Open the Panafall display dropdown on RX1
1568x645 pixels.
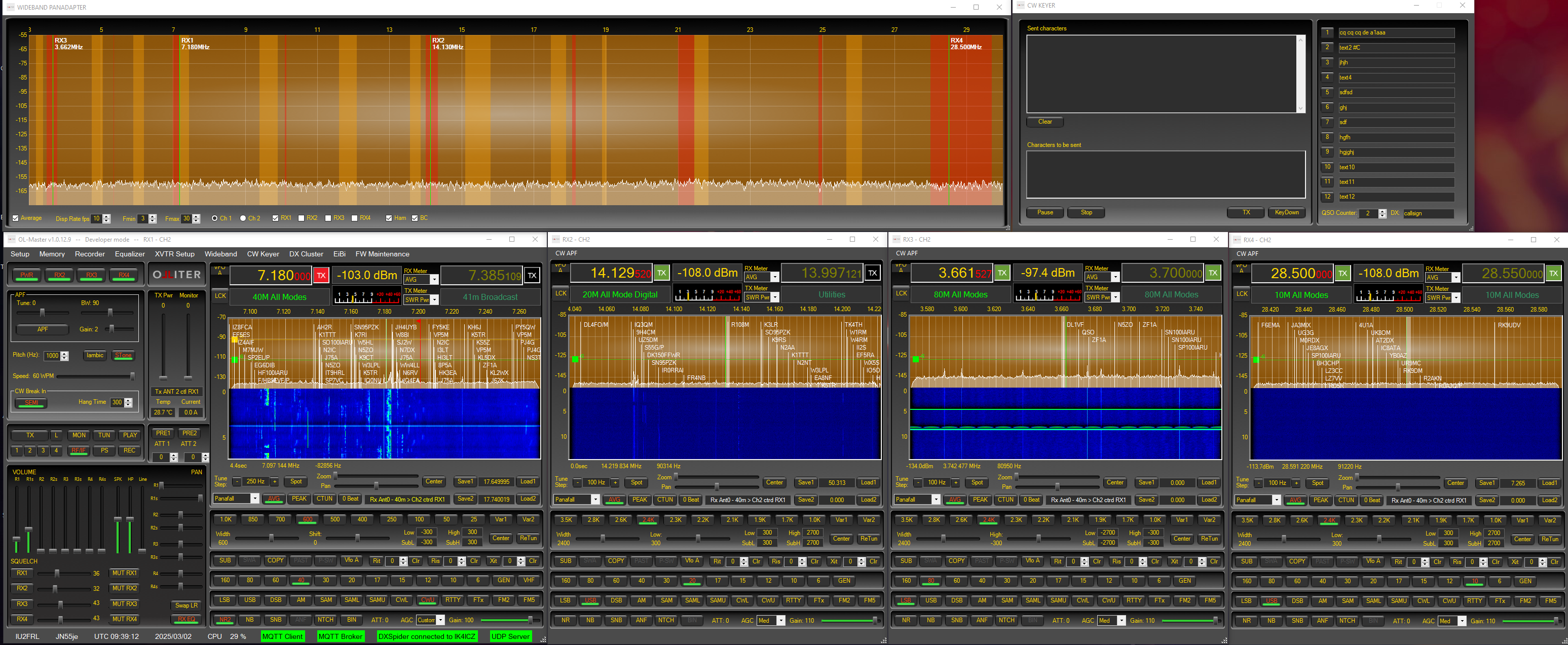click(x=253, y=499)
